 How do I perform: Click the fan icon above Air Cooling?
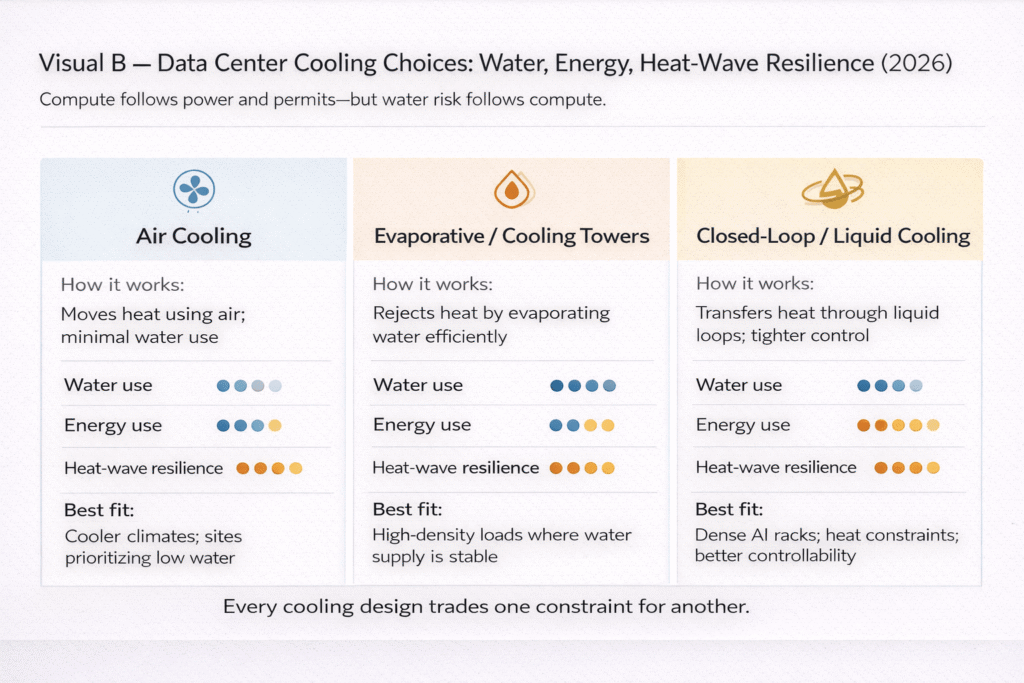point(193,190)
